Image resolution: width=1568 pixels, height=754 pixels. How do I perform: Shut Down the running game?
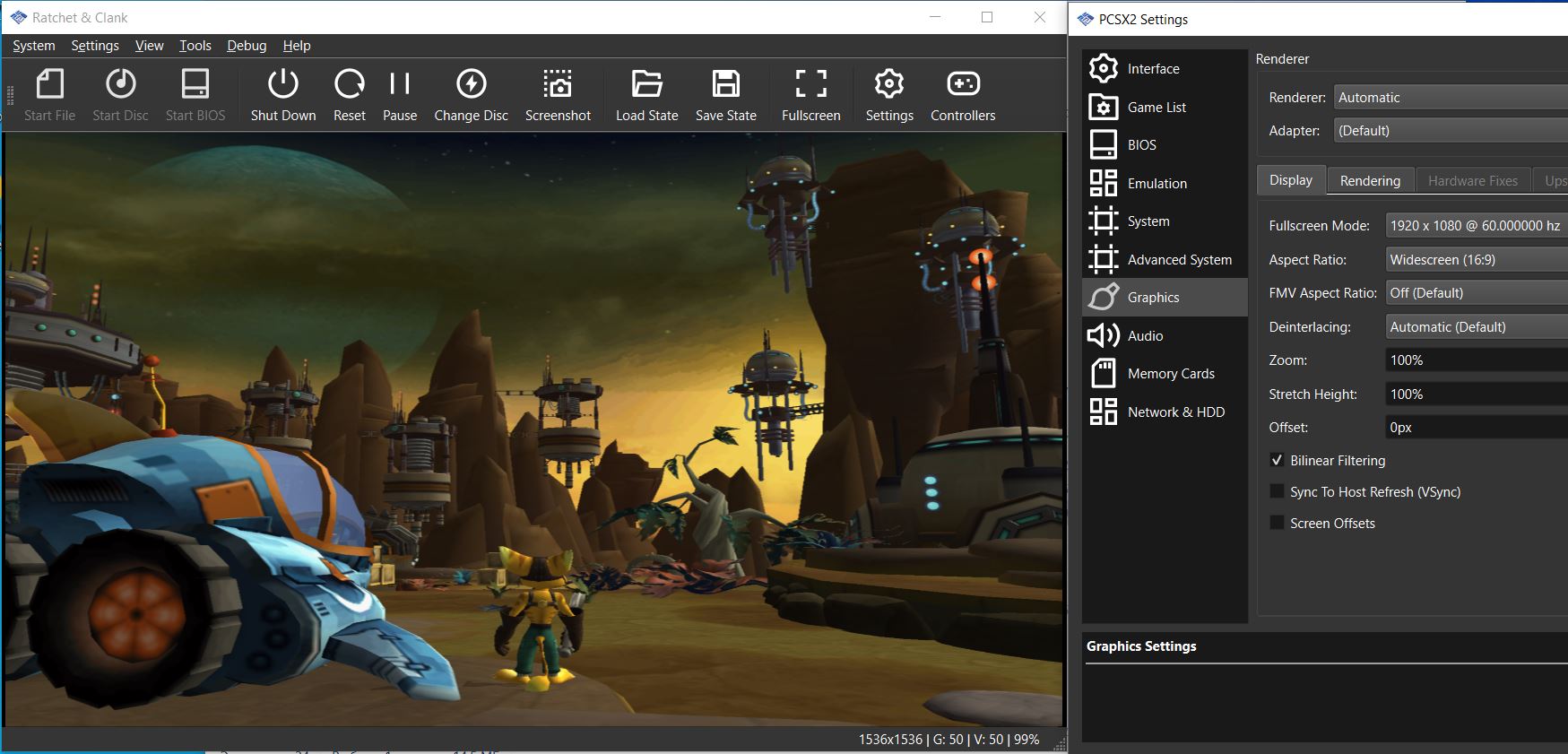click(283, 95)
